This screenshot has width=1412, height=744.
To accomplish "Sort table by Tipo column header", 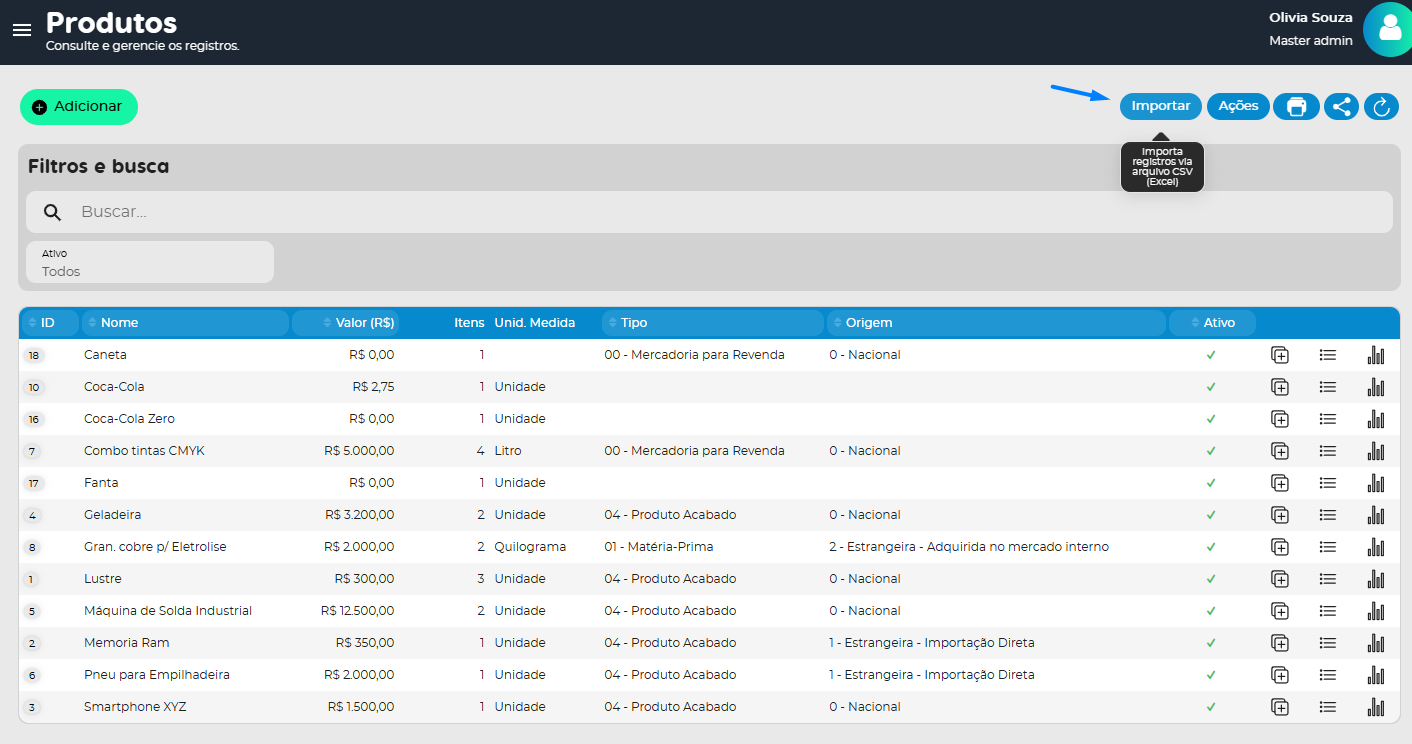I will coord(633,323).
